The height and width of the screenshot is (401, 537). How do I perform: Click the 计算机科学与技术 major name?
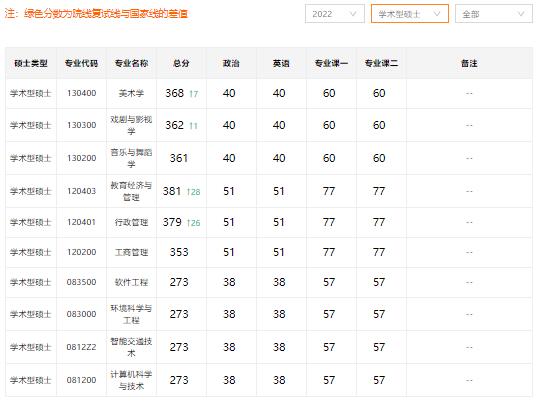click(132, 380)
